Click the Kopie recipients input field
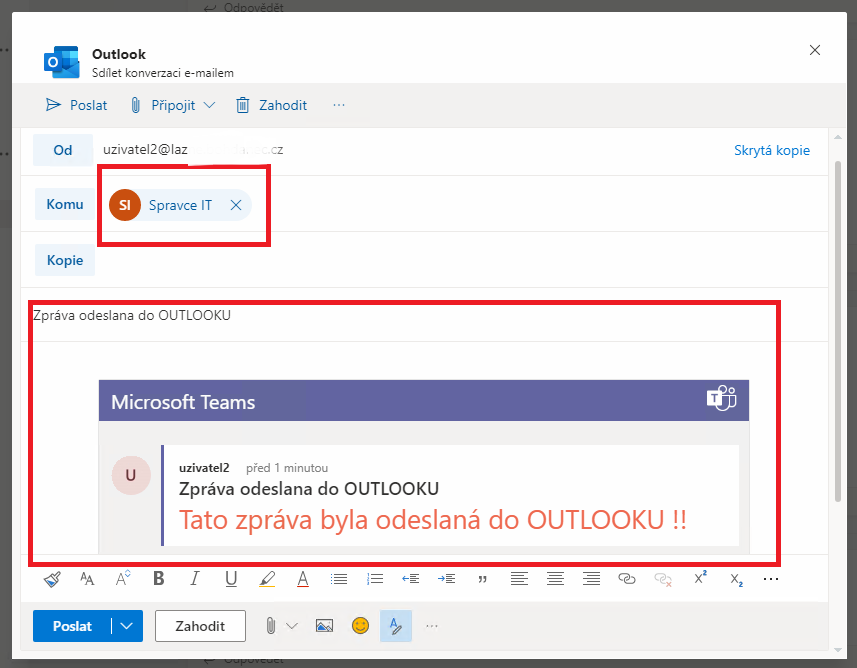Image resolution: width=857 pixels, height=668 pixels. [x=461, y=260]
